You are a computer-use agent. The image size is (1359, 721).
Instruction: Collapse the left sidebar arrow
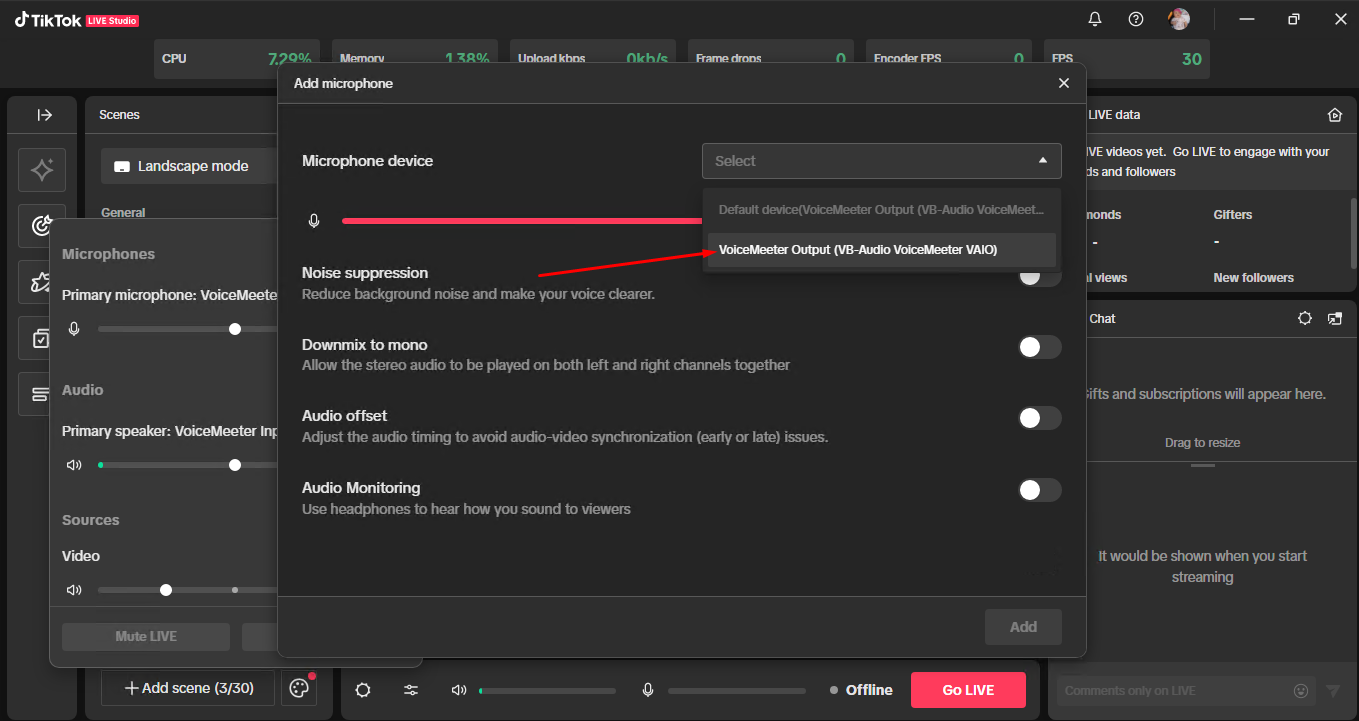(44, 115)
